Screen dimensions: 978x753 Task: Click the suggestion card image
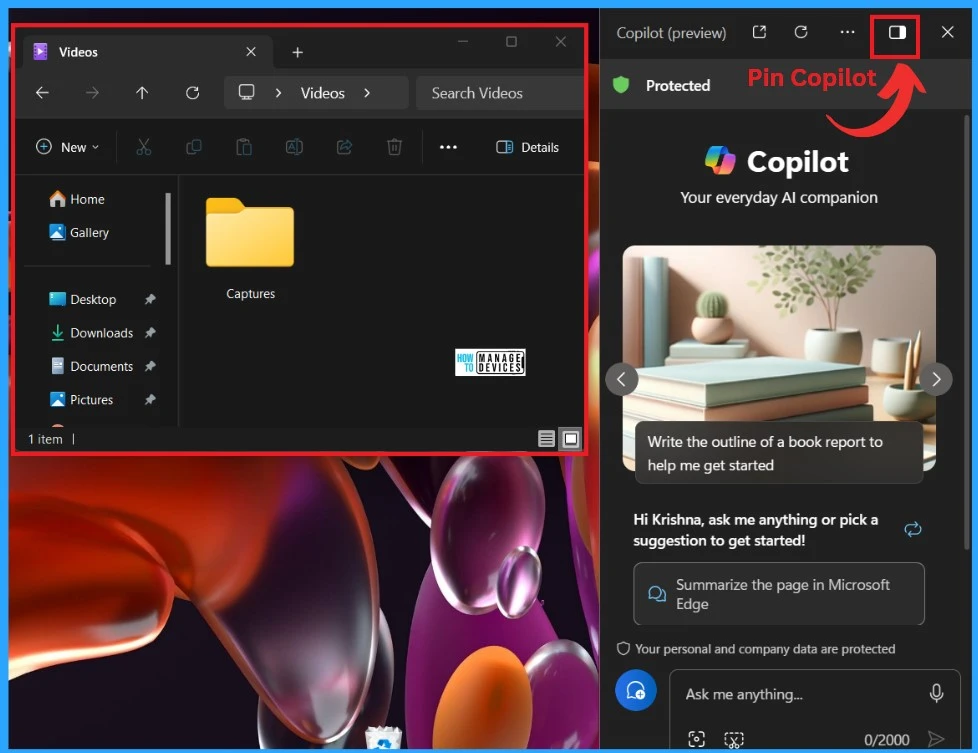778,333
